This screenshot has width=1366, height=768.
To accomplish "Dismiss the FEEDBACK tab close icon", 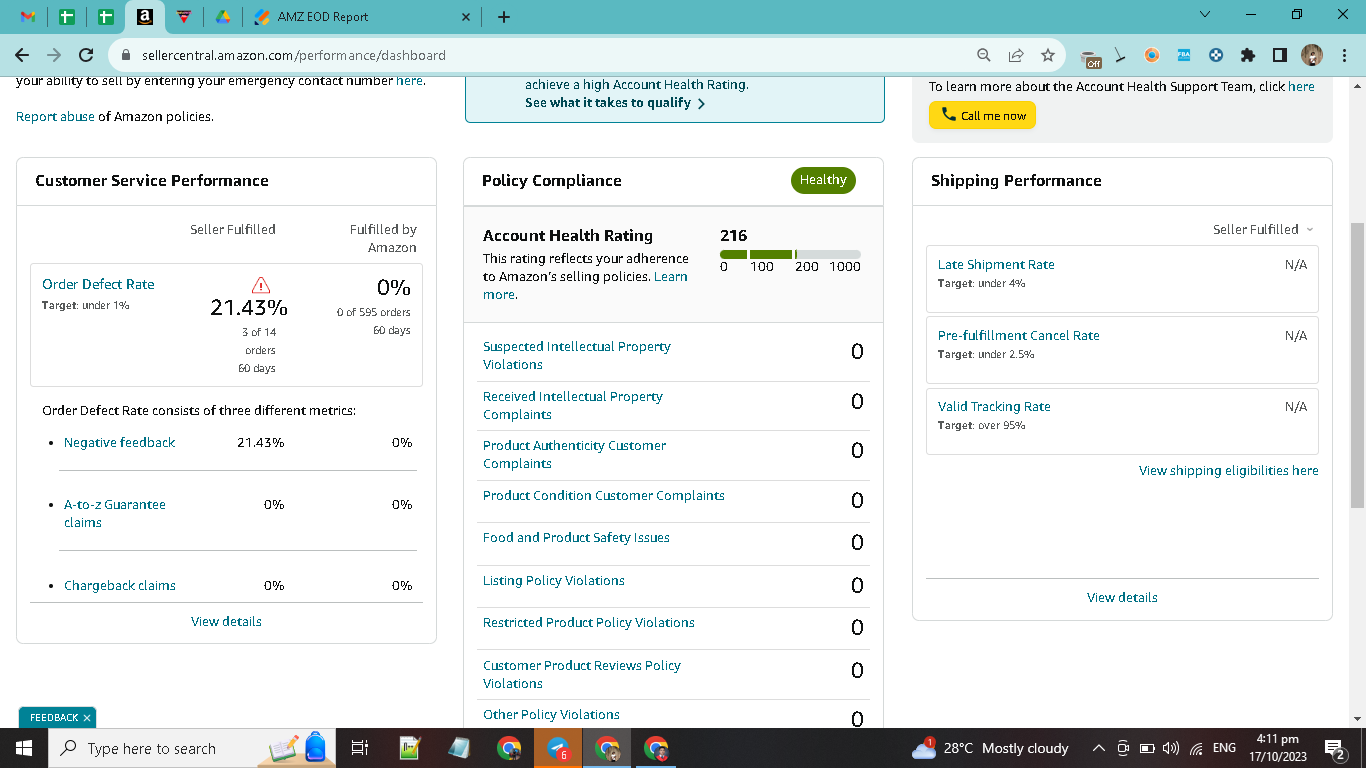I will coord(87,718).
